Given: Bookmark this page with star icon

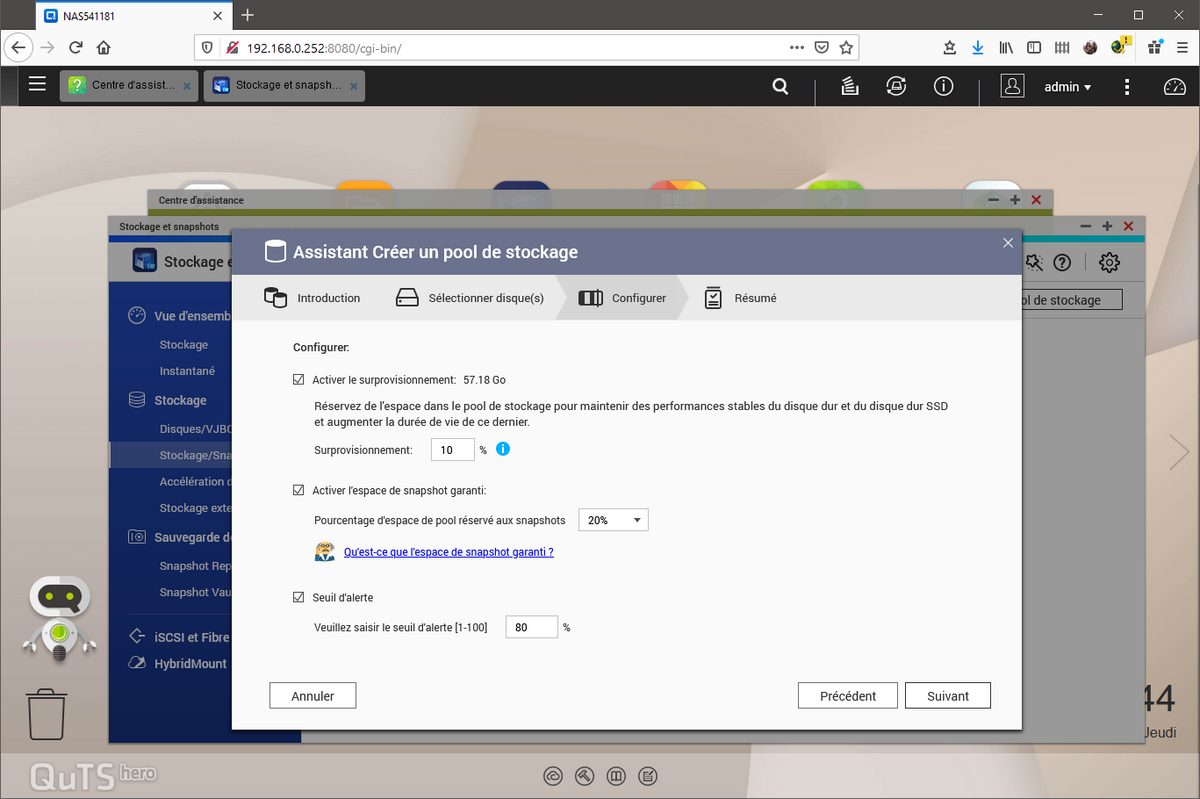Looking at the screenshot, I should 846,47.
